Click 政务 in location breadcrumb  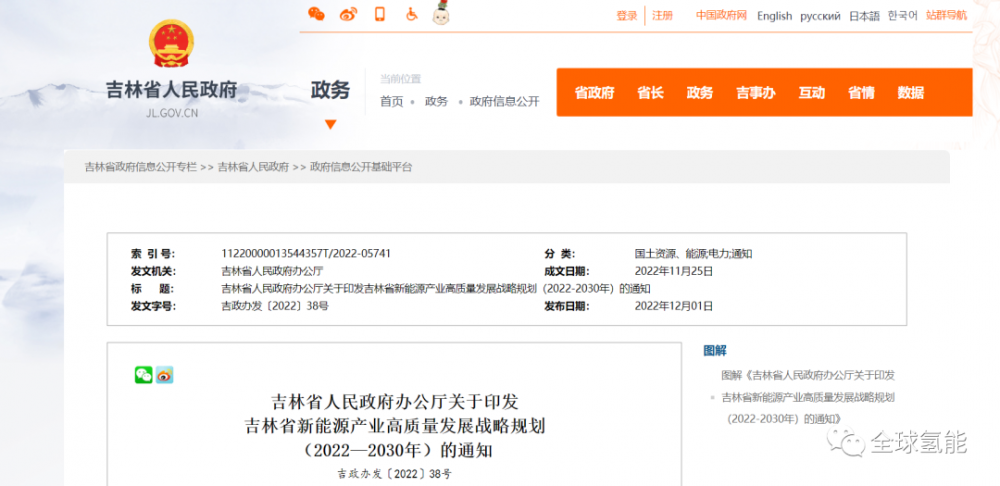436,101
